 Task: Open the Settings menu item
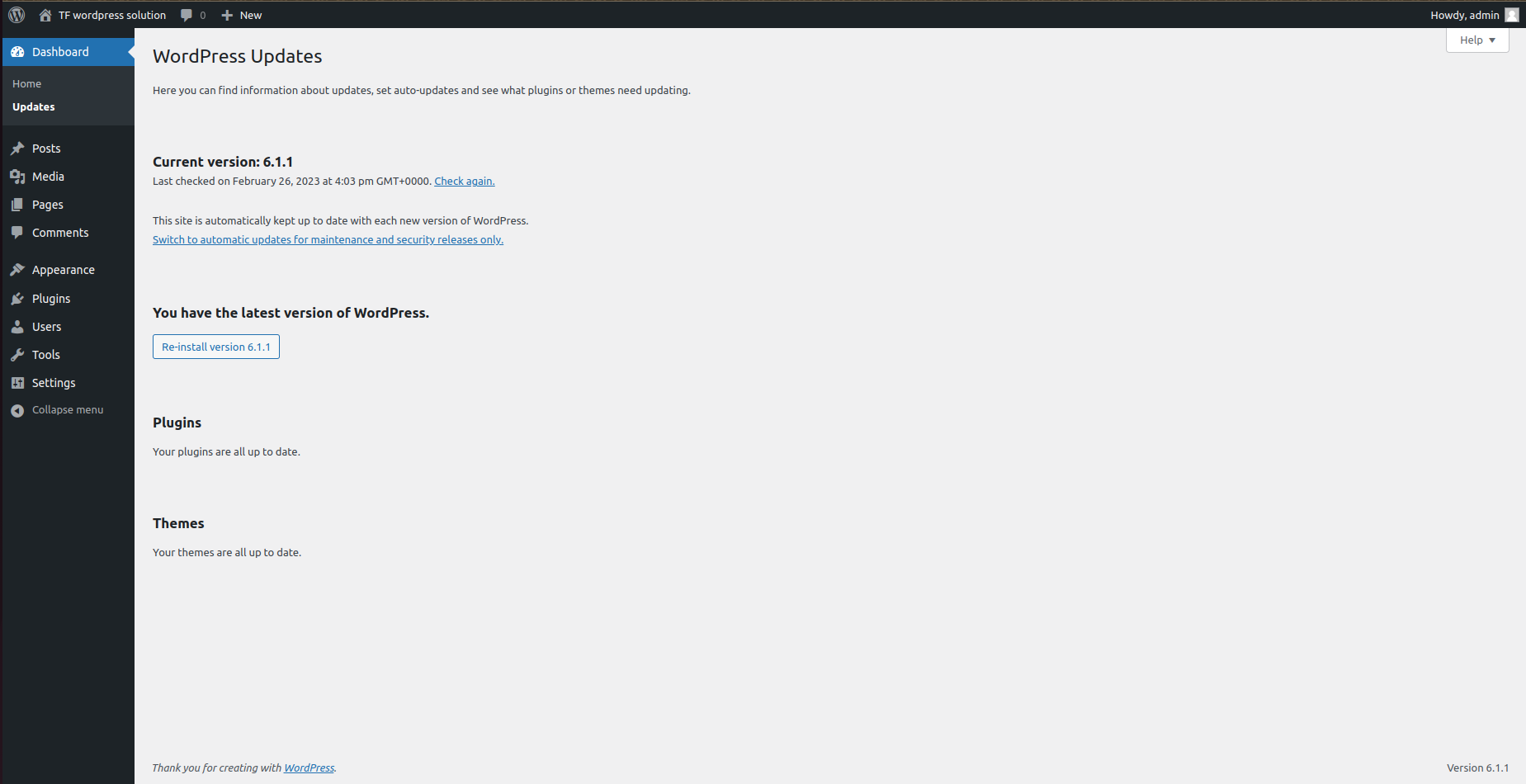tap(53, 382)
